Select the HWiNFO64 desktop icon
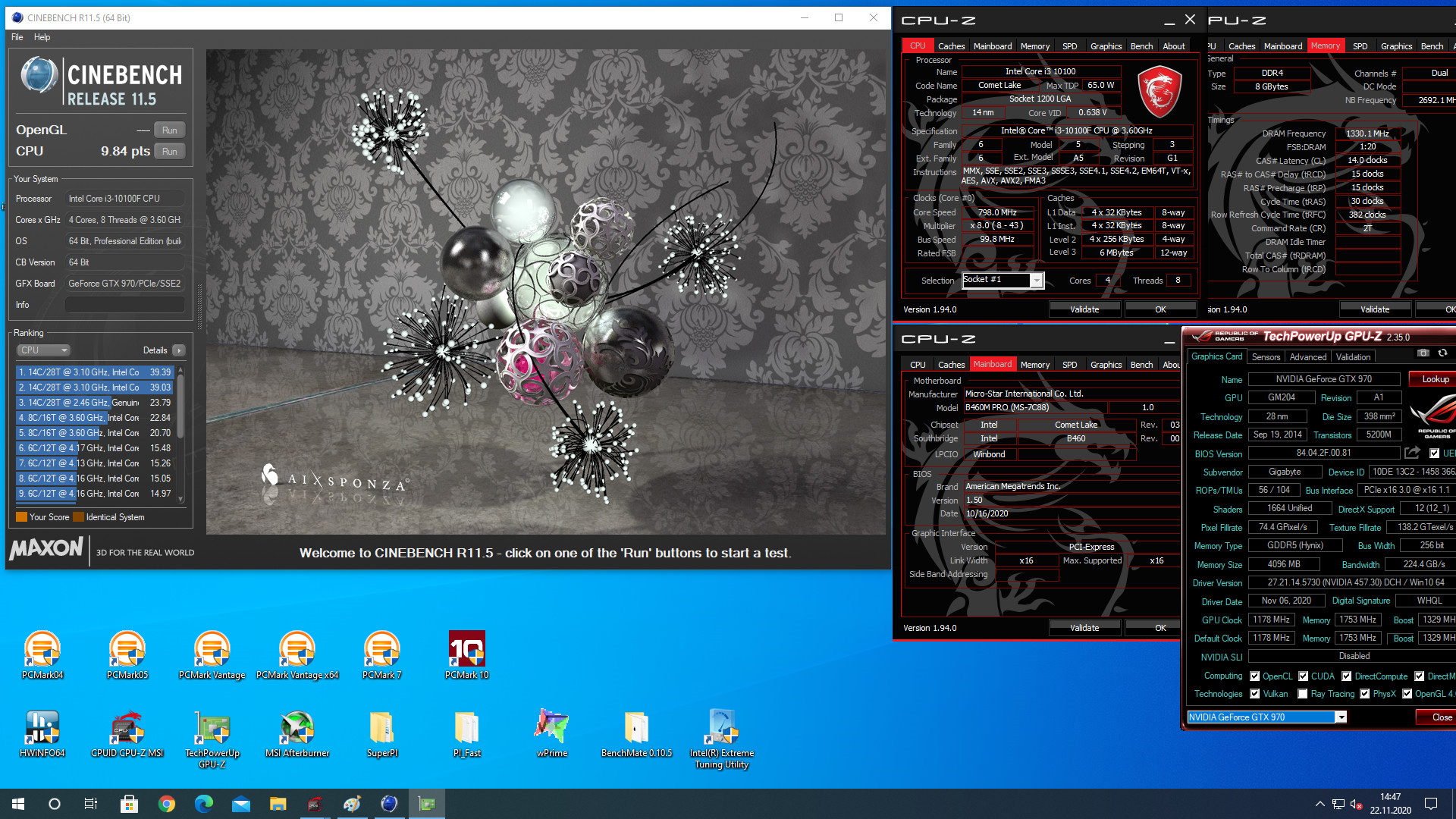This screenshot has width=1456, height=819. 42,733
